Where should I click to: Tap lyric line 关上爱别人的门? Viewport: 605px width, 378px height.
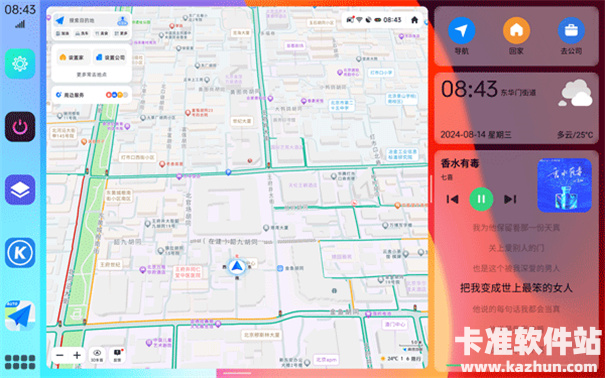[516, 248]
